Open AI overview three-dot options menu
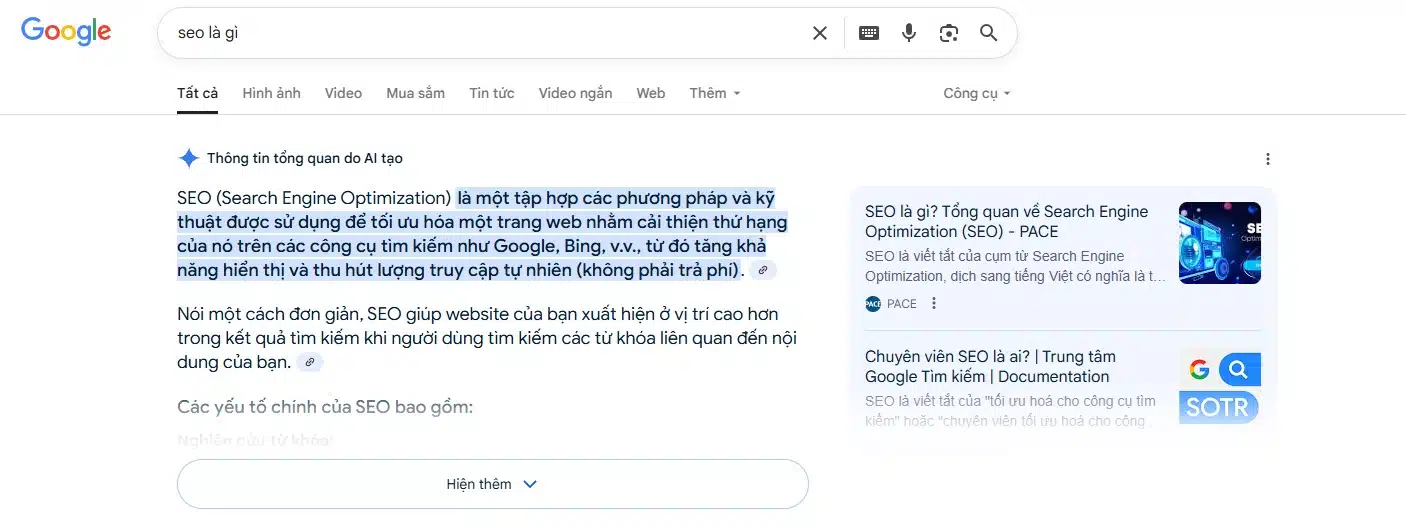 (1268, 159)
